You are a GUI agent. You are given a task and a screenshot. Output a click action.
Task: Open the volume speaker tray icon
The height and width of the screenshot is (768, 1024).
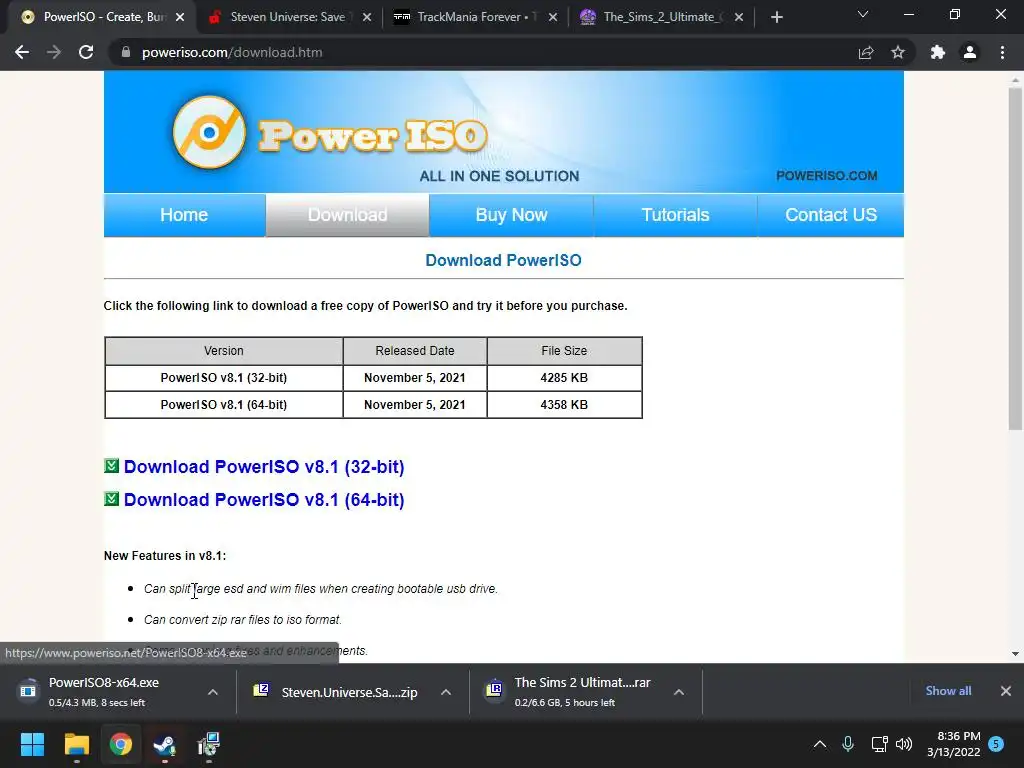904,744
